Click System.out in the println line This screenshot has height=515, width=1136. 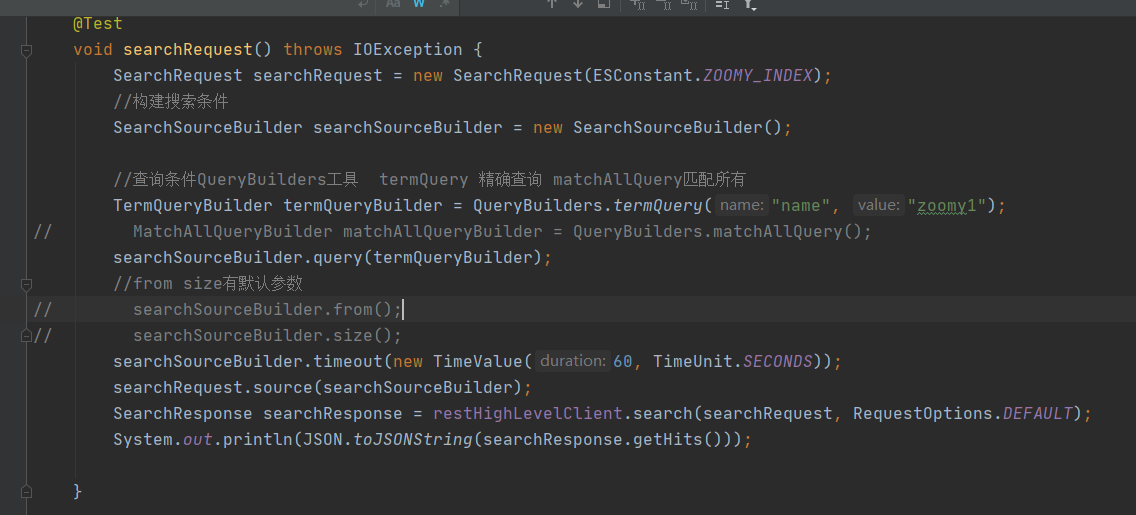tap(162, 440)
